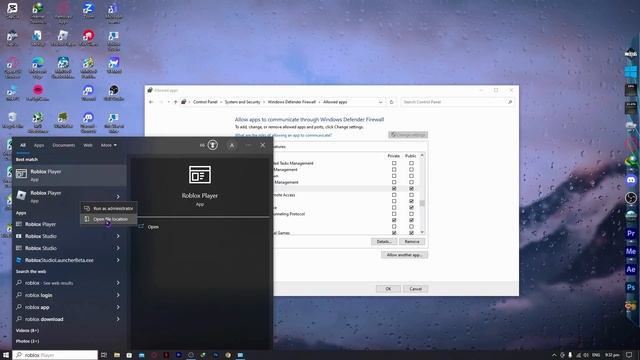
Task: Click the taskbar search box showing roblox
Action: 55,355
